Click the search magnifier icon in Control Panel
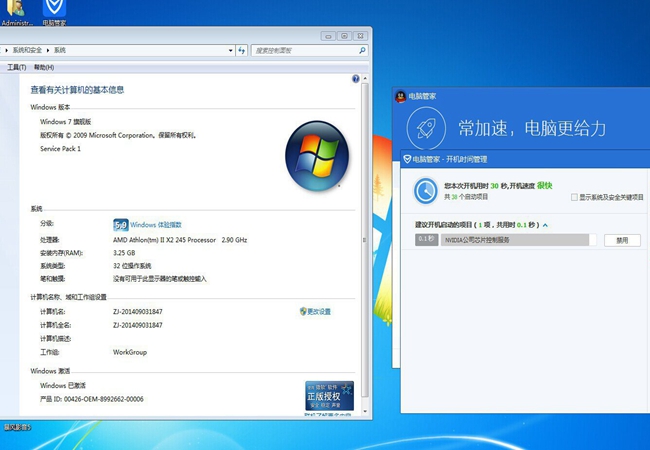This screenshot has width=650, height=450. pos(362,50)
